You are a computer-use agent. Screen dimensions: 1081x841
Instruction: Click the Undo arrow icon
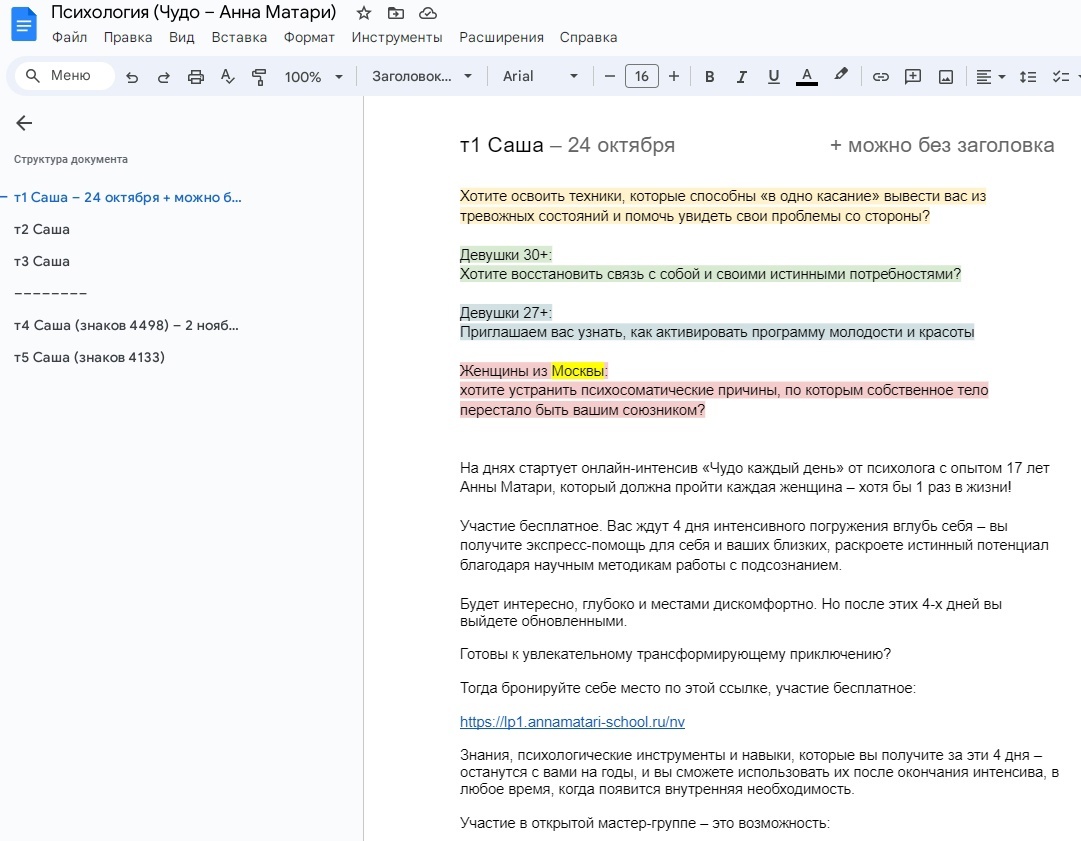coord(132,77)
